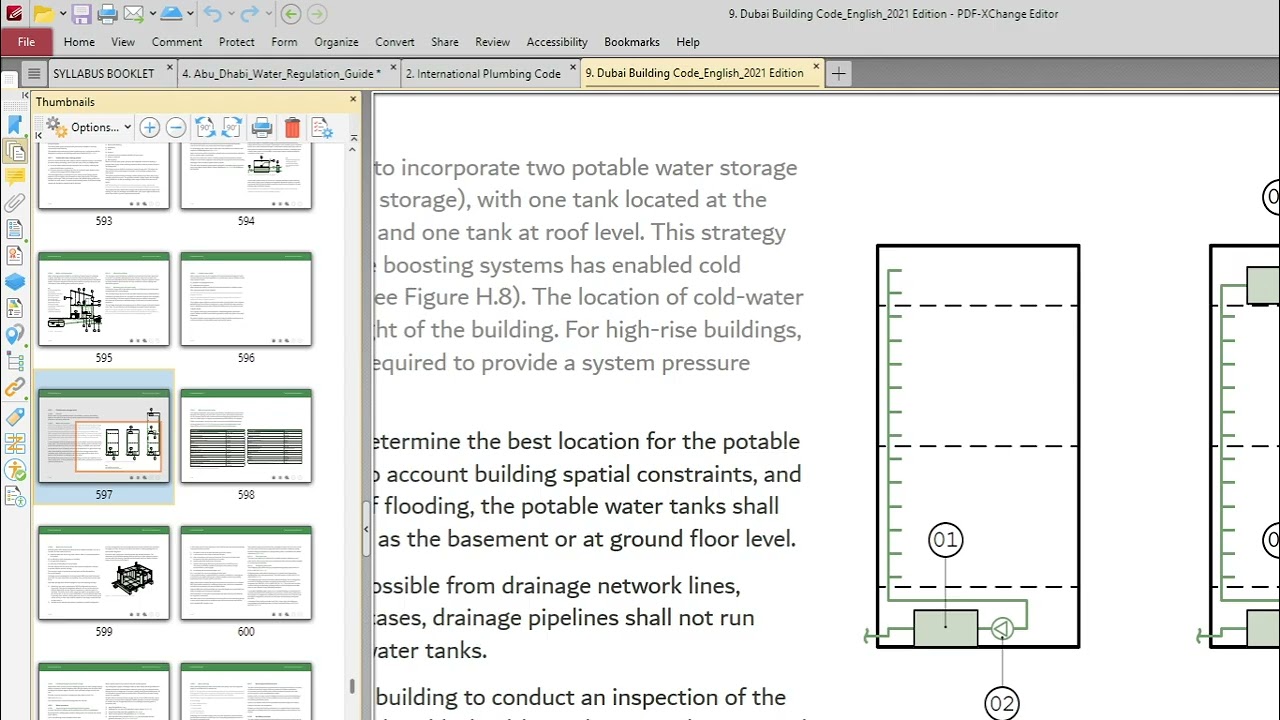Viewport: 1280px width, 720px height.
Task: Click the email envelope icon
Action: (133, 14)
